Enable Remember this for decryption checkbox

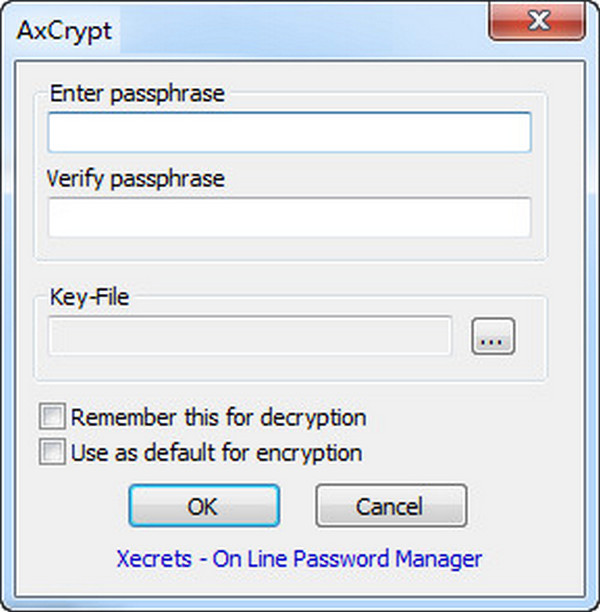[x=53, y=416]
